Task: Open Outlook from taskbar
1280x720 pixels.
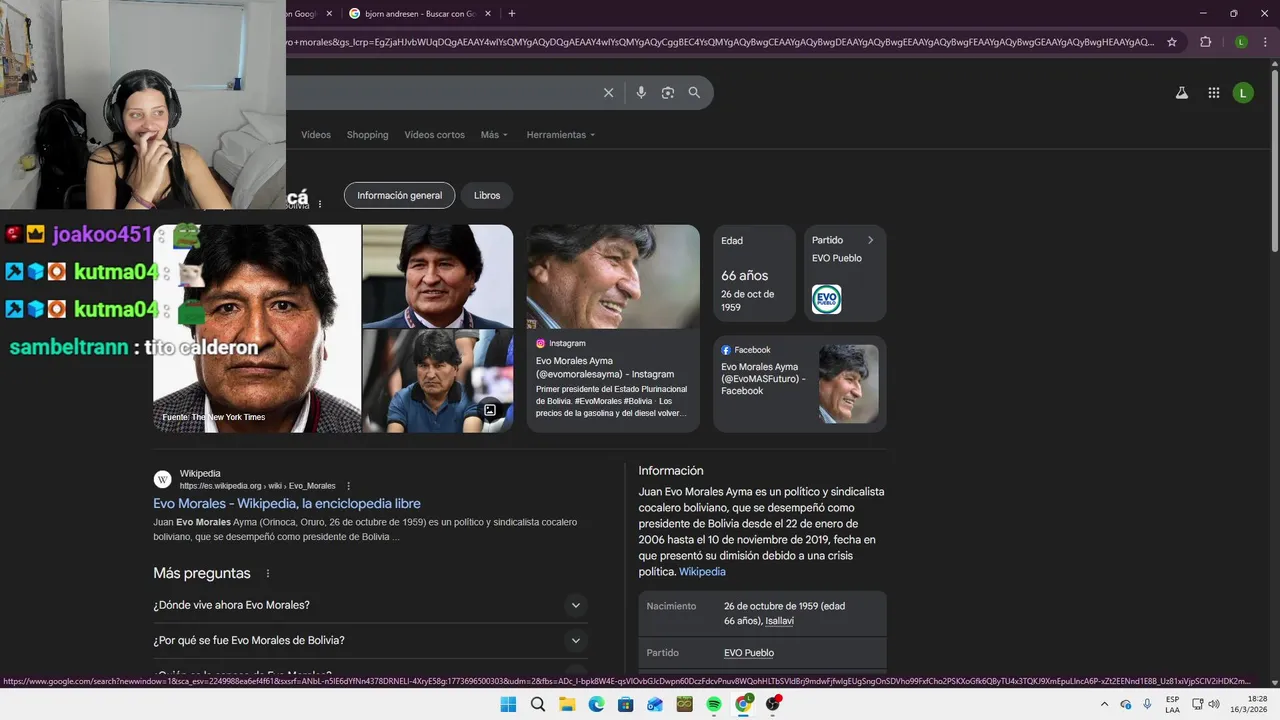Action: (655, 704)
